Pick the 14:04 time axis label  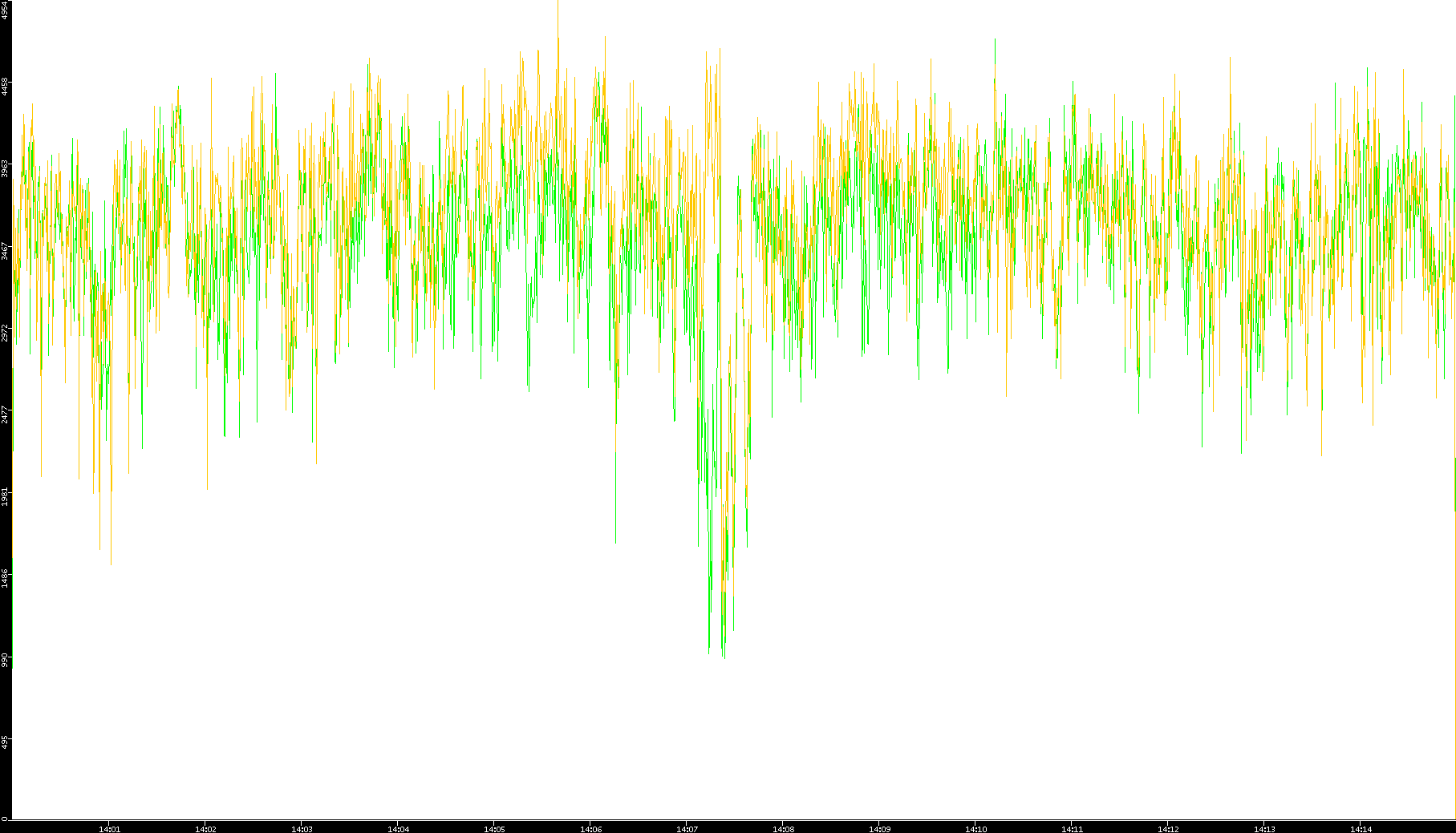click(398, 829)
